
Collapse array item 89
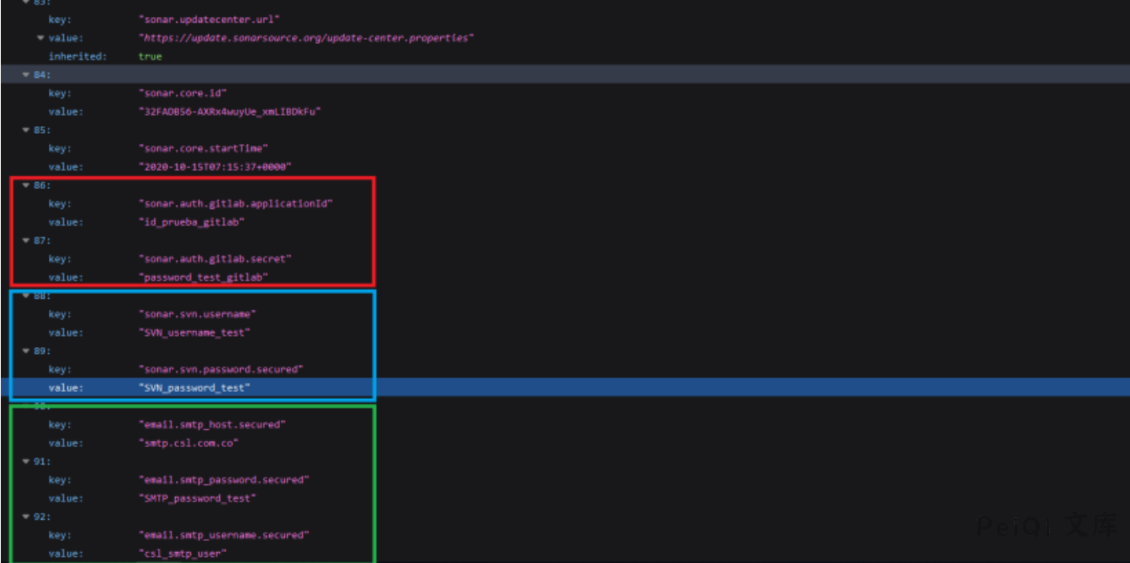pyautogui.click(x=27, y=351)
